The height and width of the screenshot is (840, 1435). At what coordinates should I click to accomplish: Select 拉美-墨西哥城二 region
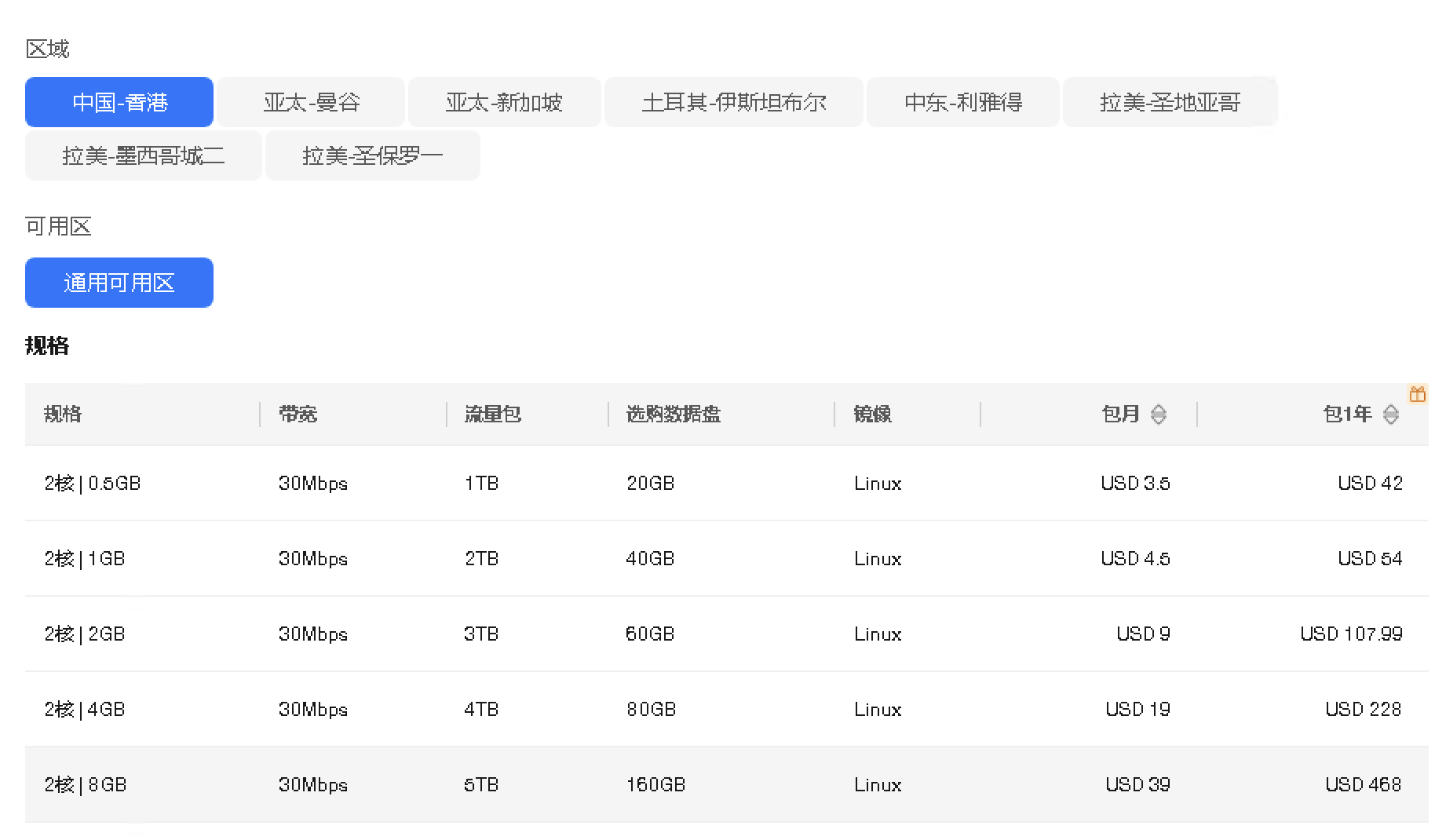click(x=143, y=155)
